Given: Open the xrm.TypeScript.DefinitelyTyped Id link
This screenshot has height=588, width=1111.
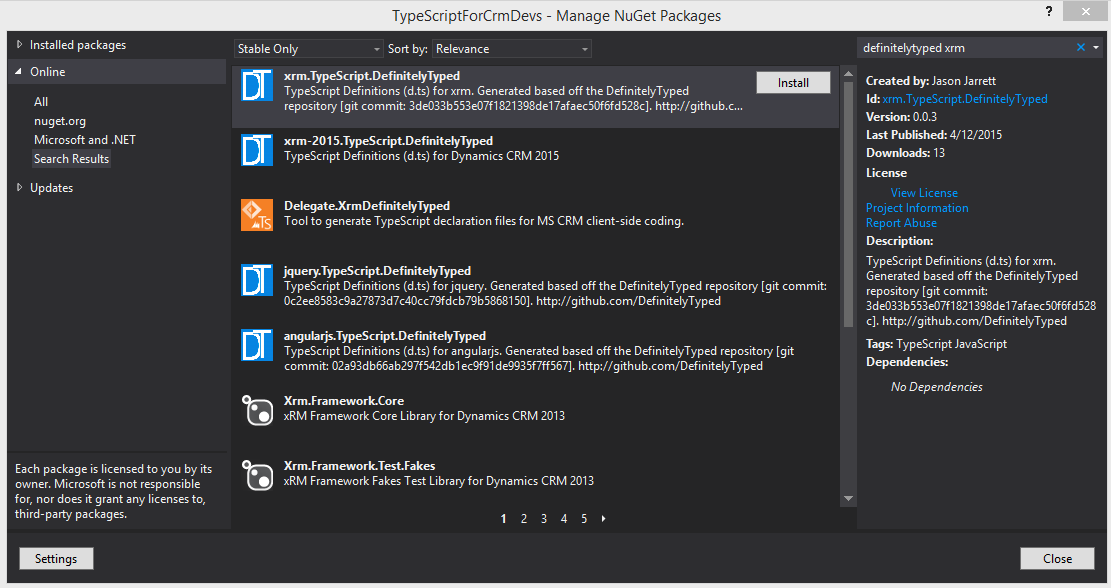Looking at the screenshot, I should [965, 99].
